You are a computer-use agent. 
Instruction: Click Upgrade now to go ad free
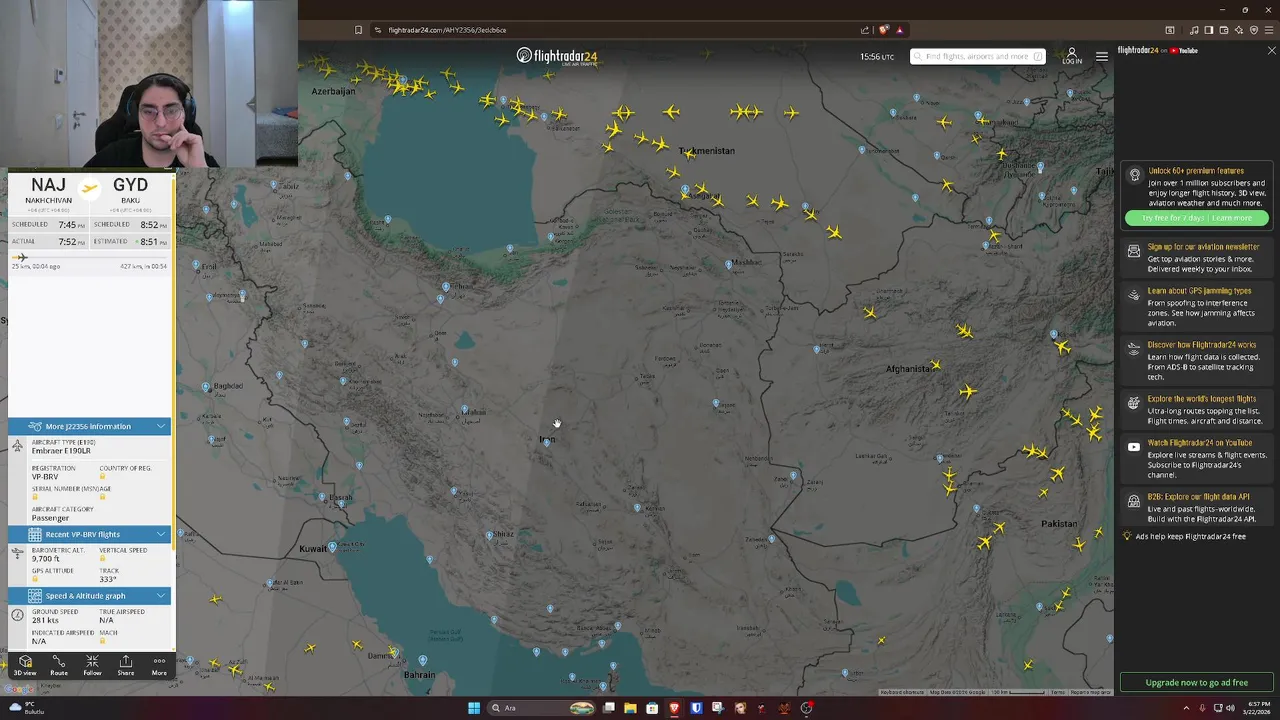click(1196, 682)
